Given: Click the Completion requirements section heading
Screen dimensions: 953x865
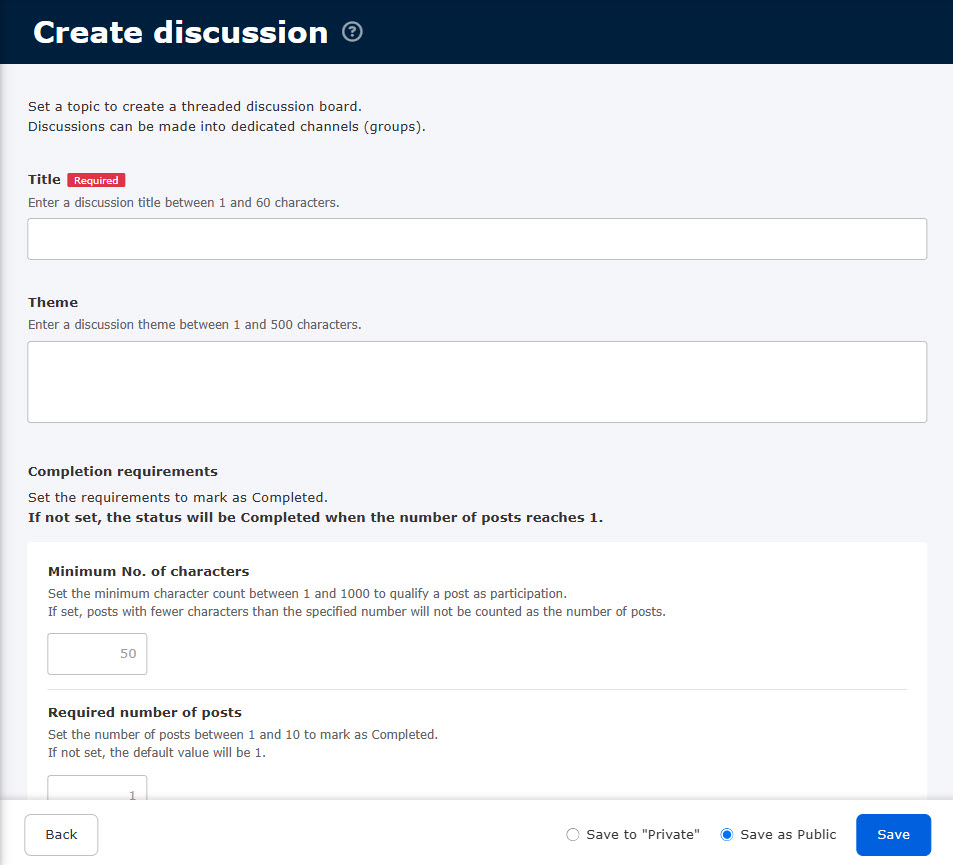Looking at the screenshot, I should coord(123,471).
